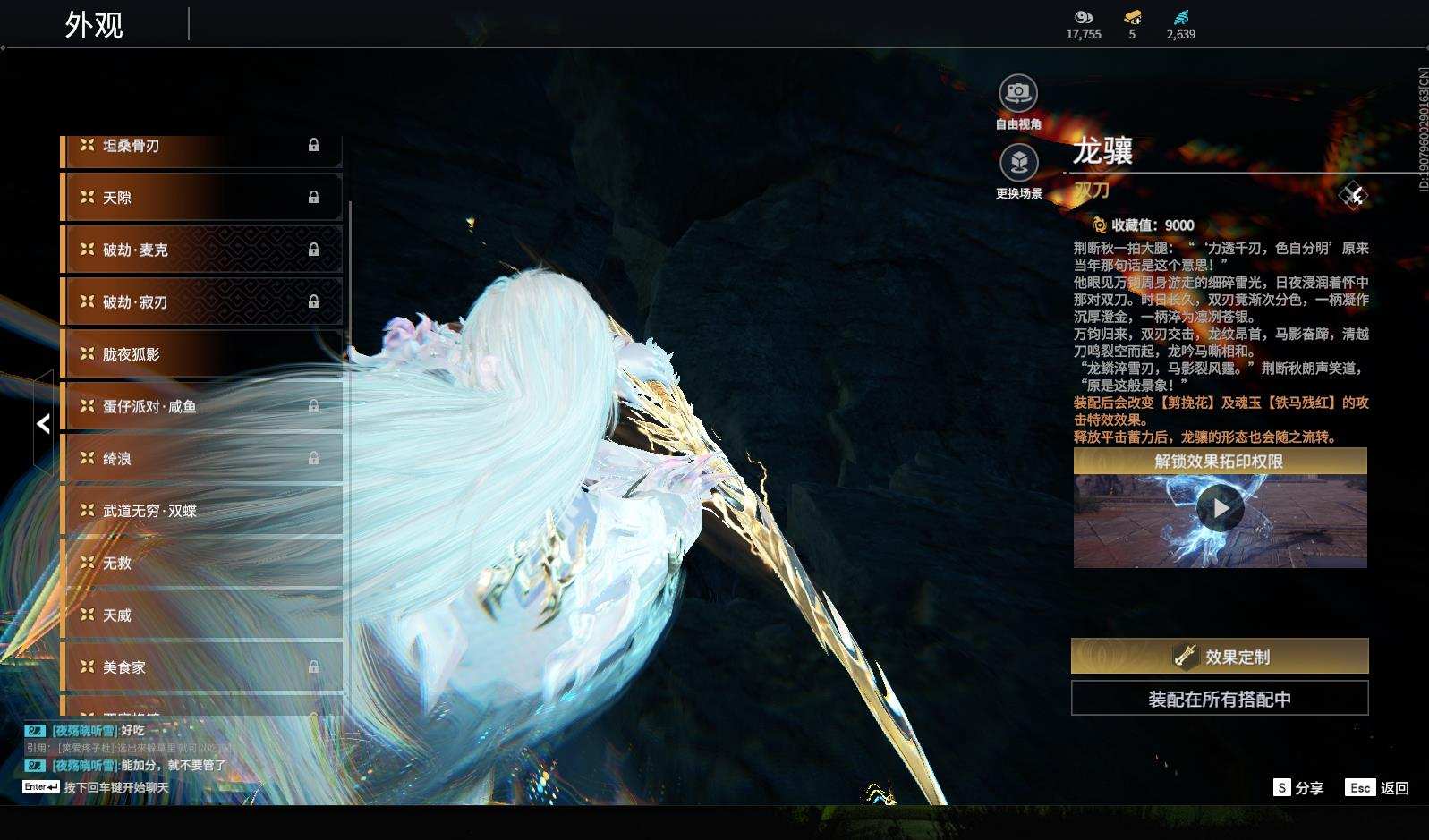Play the effect preview video
Image resolution: width=1429 pixels, height=840 pixels.
pyautogui.click(x=1220, y=509)
